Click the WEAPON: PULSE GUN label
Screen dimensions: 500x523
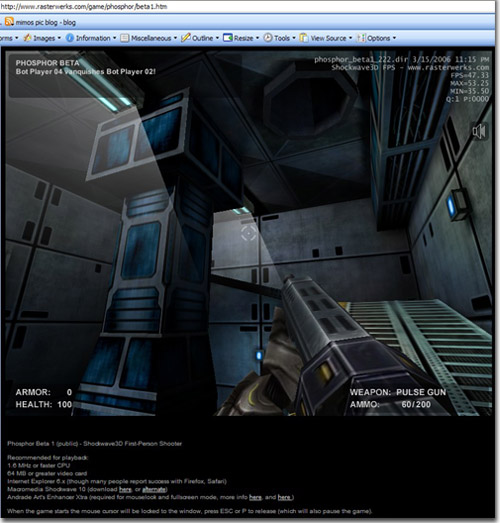click(398, 392)
